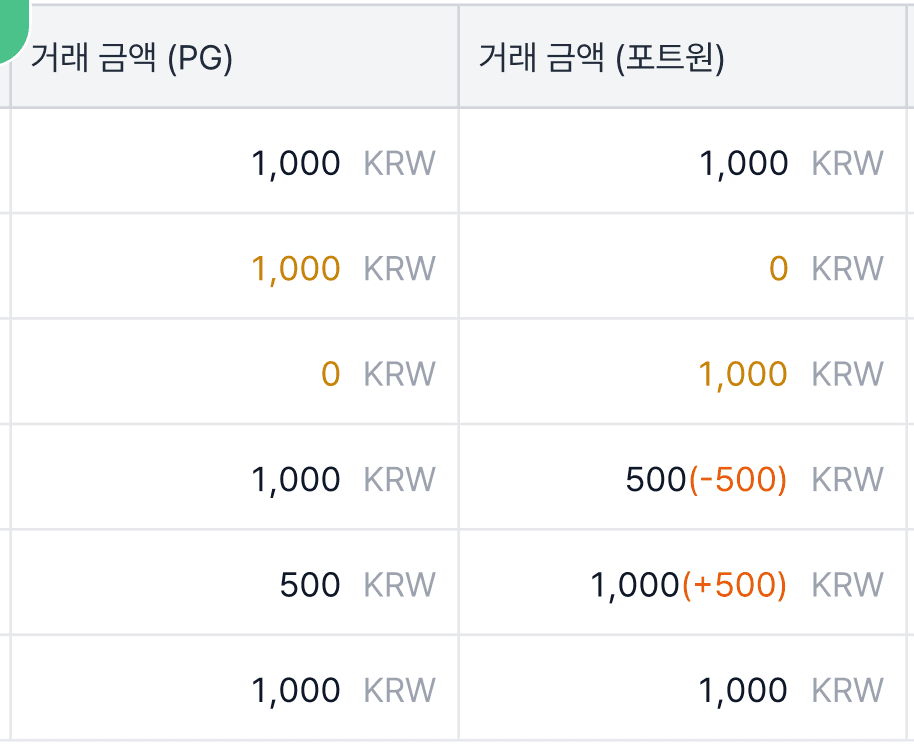This screenshot has height=746, width=914.
Task: Click the 거래 금액 (PG) column header
Action: 132,58
